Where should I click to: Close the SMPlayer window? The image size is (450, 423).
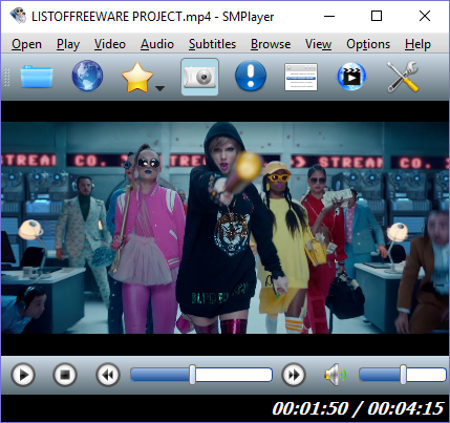pos(425,16)
